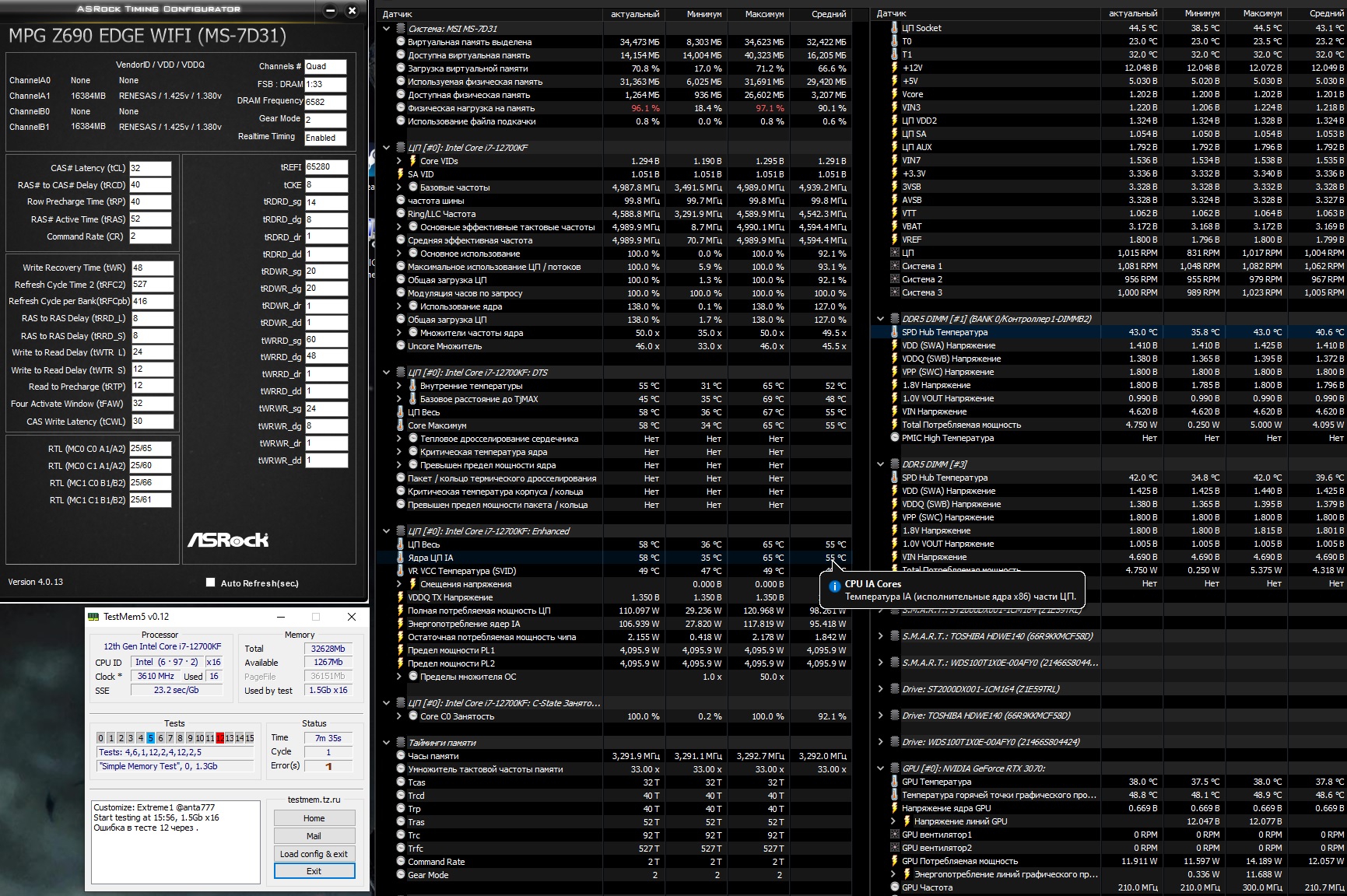The image size is (1347, 896).
Task: Expand the Core C0 Занятость row
Action: point(399,716)
